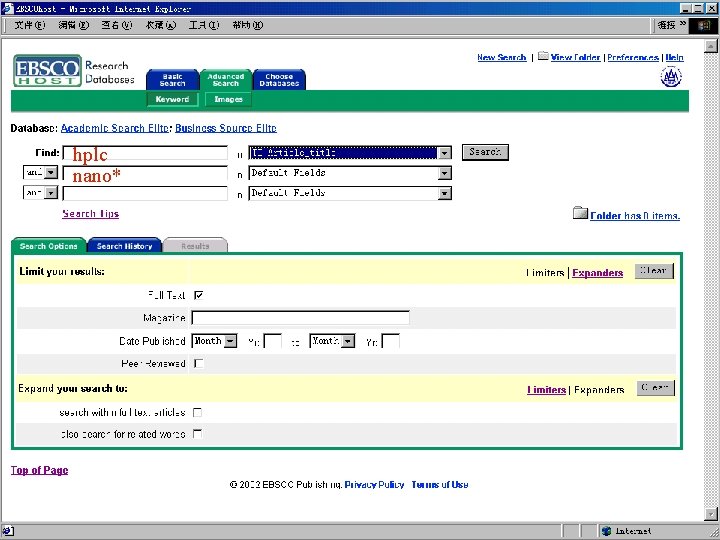The height and width of the screenshot is (540, 720).
Task: Open the Business Source Elite link
Action: [226, 128]
